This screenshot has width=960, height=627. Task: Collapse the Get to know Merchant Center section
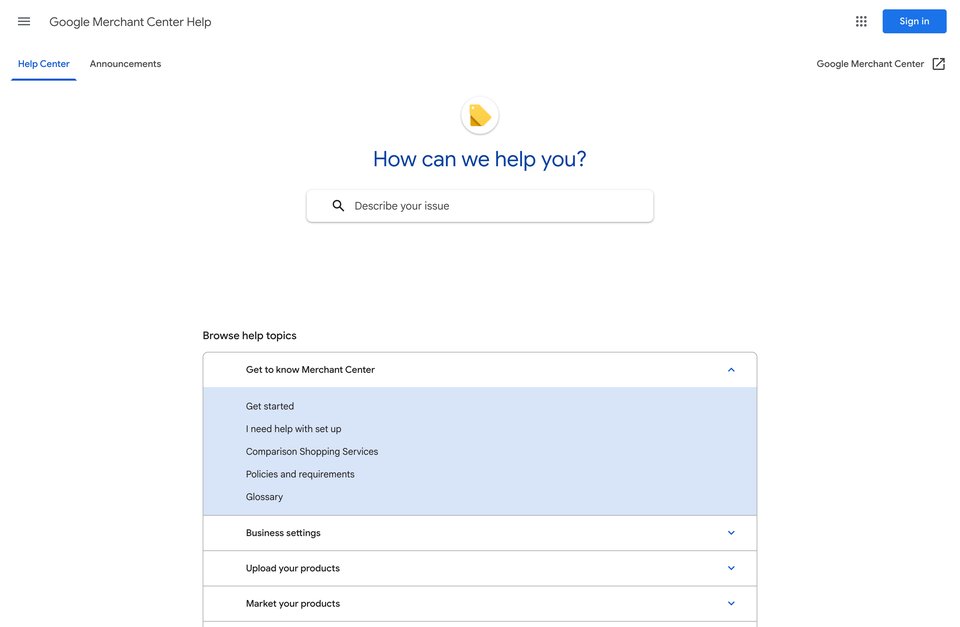coord(731,370)
